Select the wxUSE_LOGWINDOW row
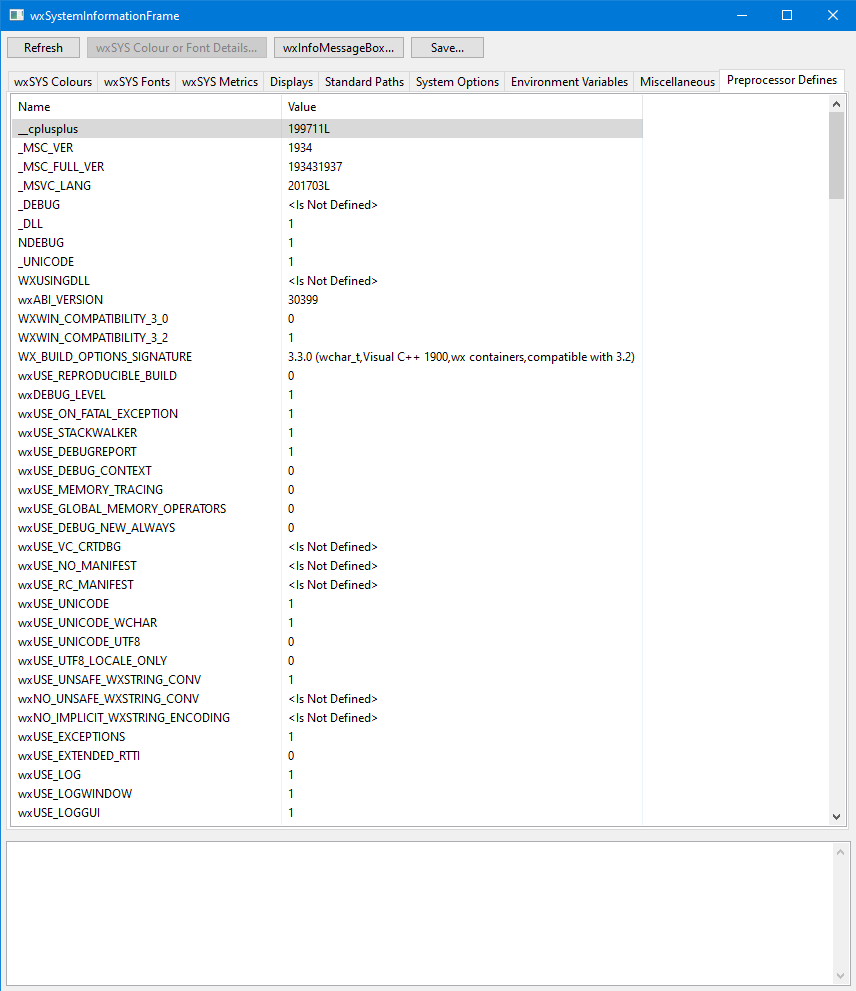Viewport: 856px width, 991px height. pyautogui.click(x=327, y=794)
